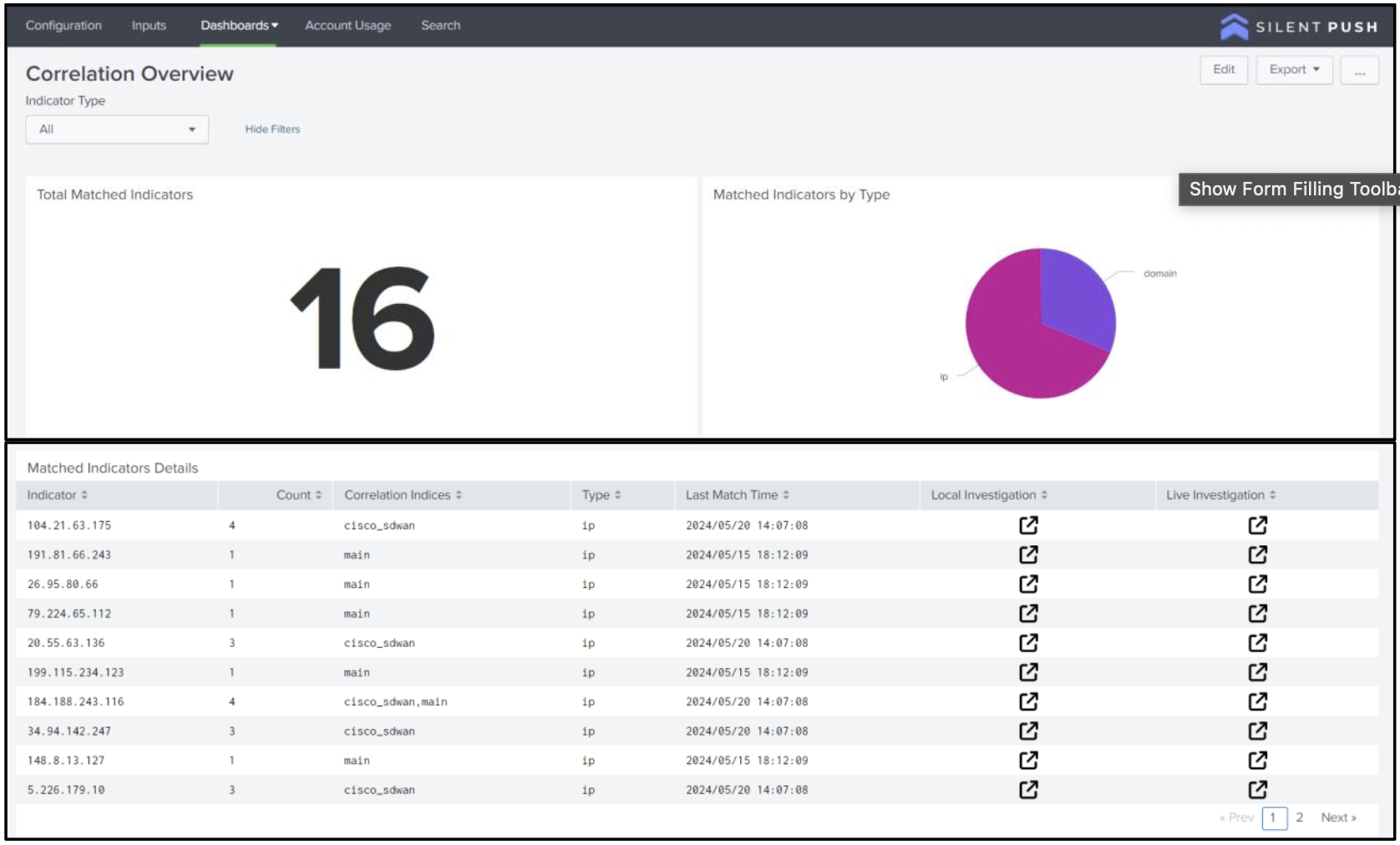The width and height of the screenshot is (1400, 845).
Task: Open Live Investigation for 104.21.63.175
Action: coord(1257,525)
